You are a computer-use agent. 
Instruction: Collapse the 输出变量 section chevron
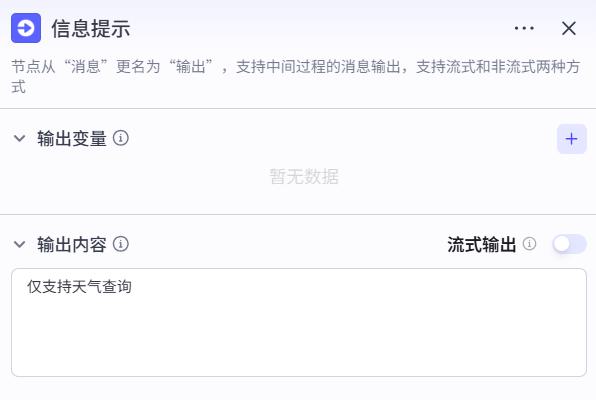[19, 138]
